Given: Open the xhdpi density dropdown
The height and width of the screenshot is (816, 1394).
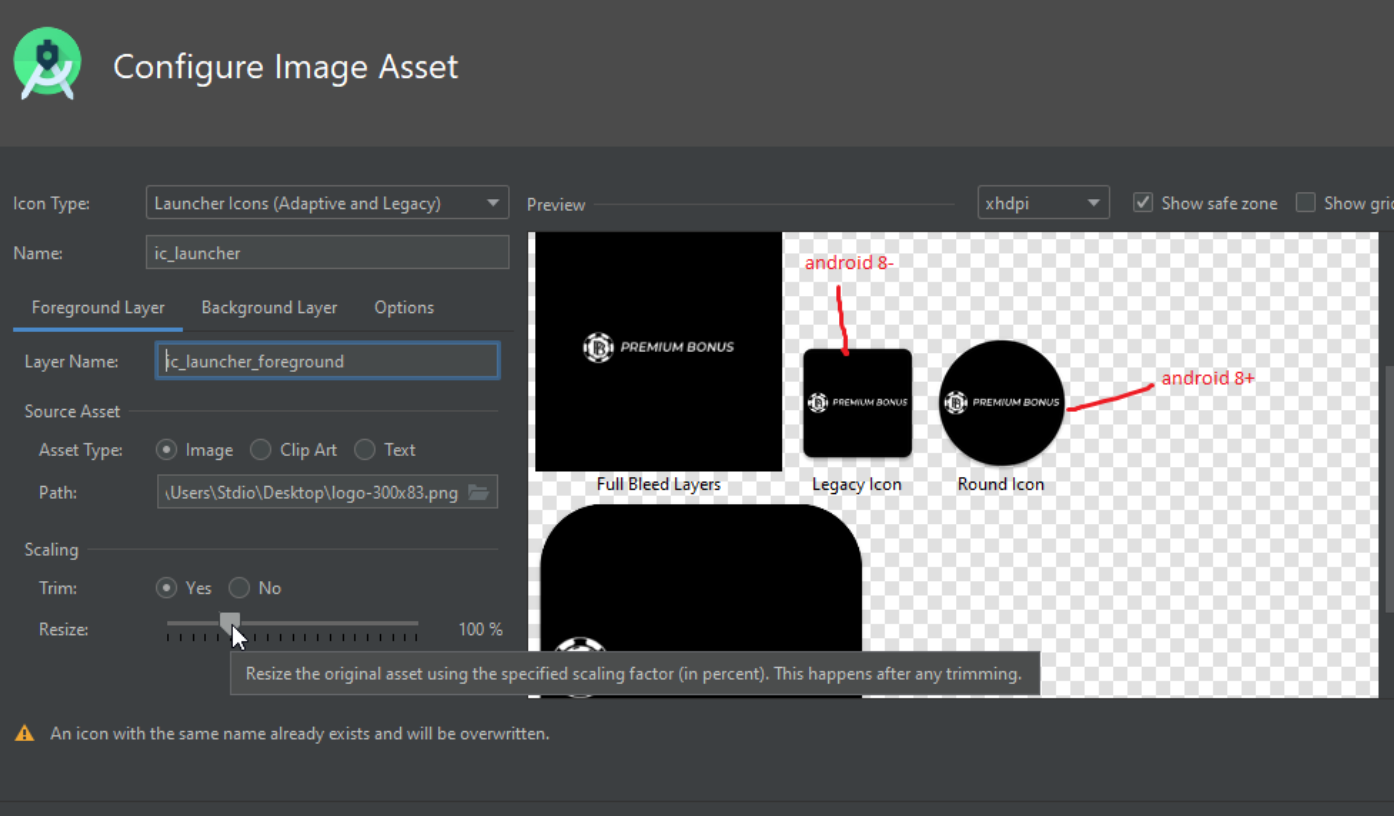Looking at the screenshot, I should 1043,203.
